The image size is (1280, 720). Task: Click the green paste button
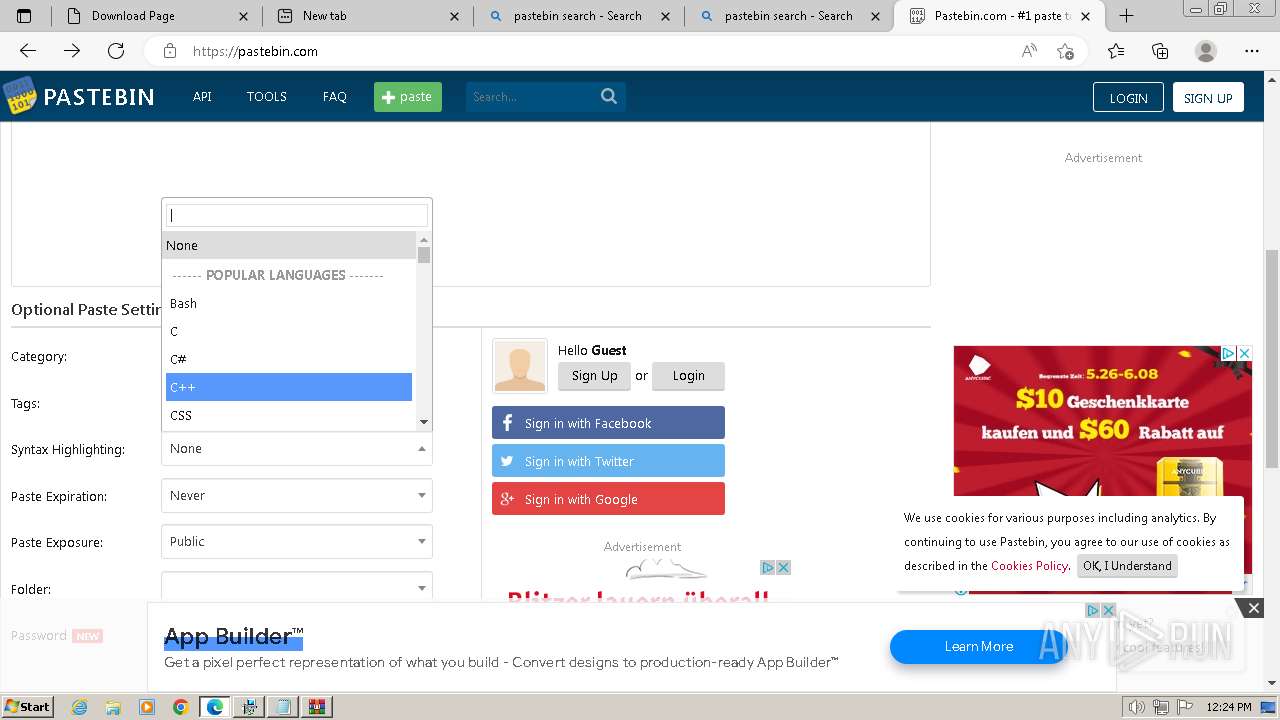coord(408,96)
